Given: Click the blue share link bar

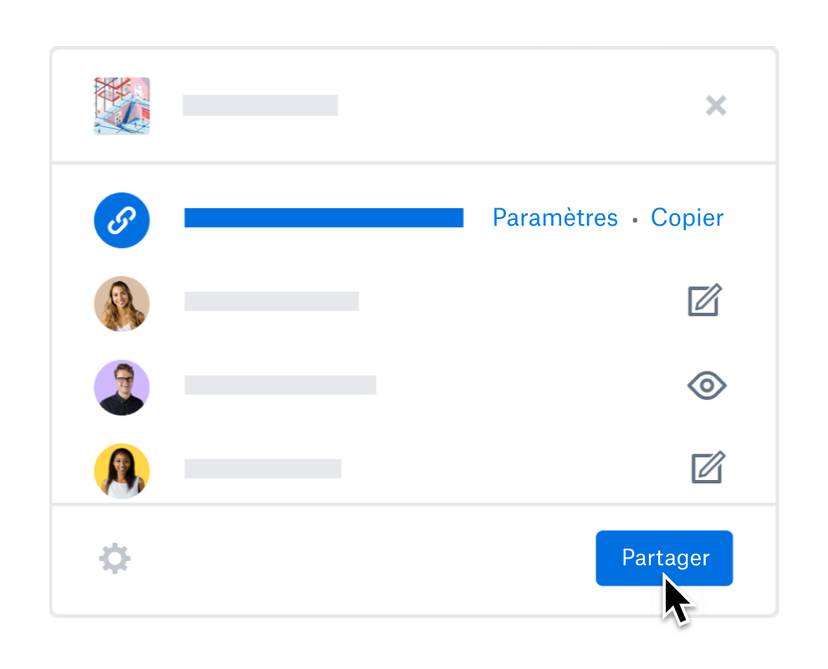Looking at the screenshot, I should (323, 218).
